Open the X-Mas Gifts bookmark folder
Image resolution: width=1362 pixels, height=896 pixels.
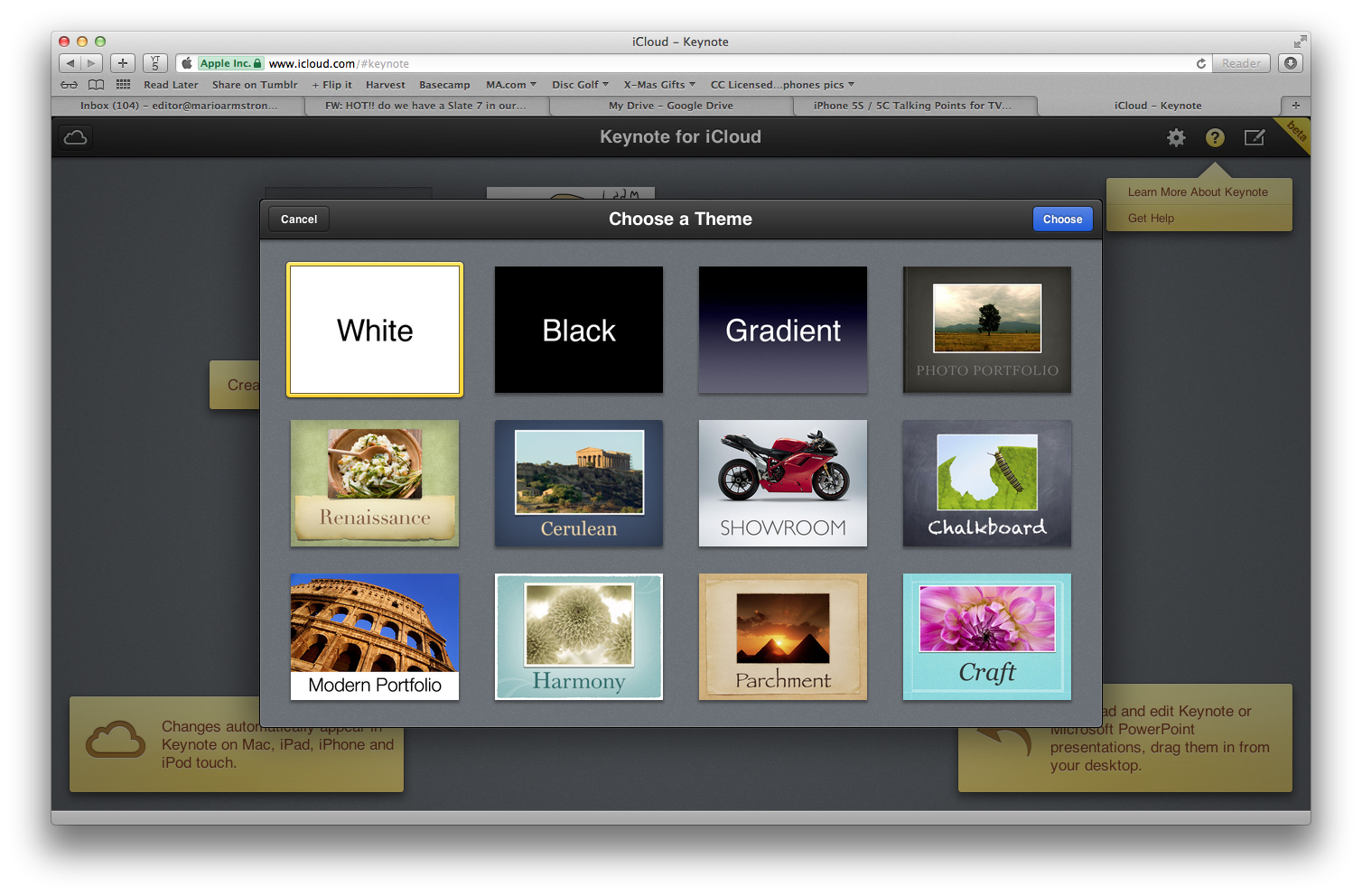point(659,85)
